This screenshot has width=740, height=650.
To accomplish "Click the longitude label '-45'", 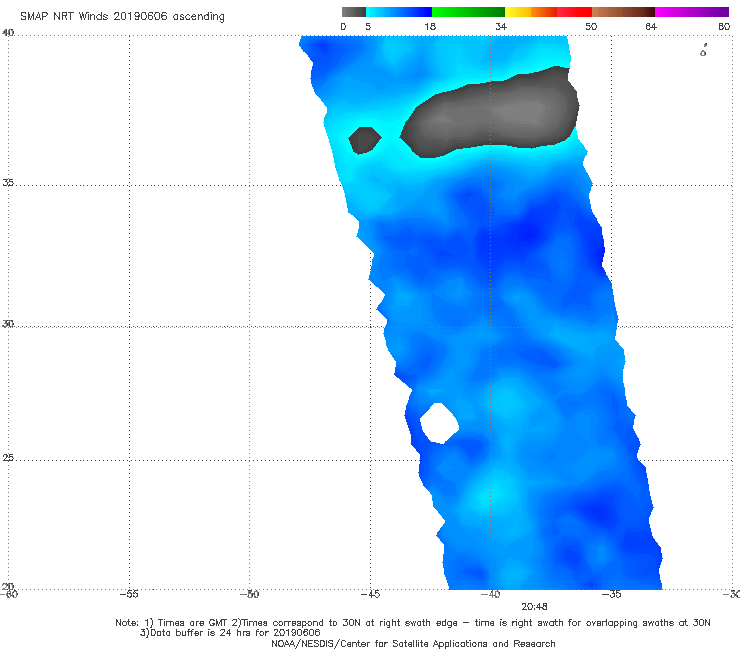I will click(370, 594).
